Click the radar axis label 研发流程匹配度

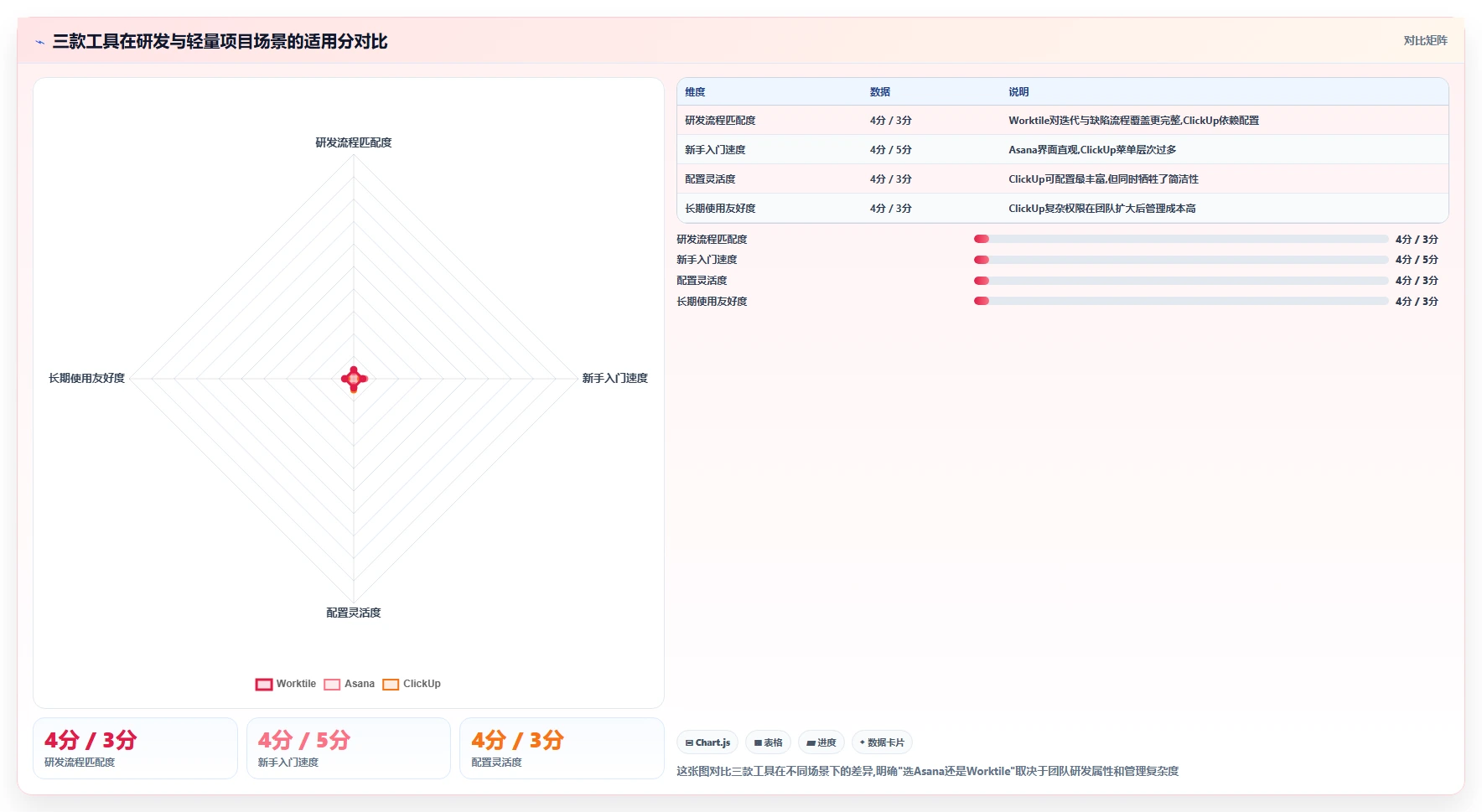click(x=354, y=143)
